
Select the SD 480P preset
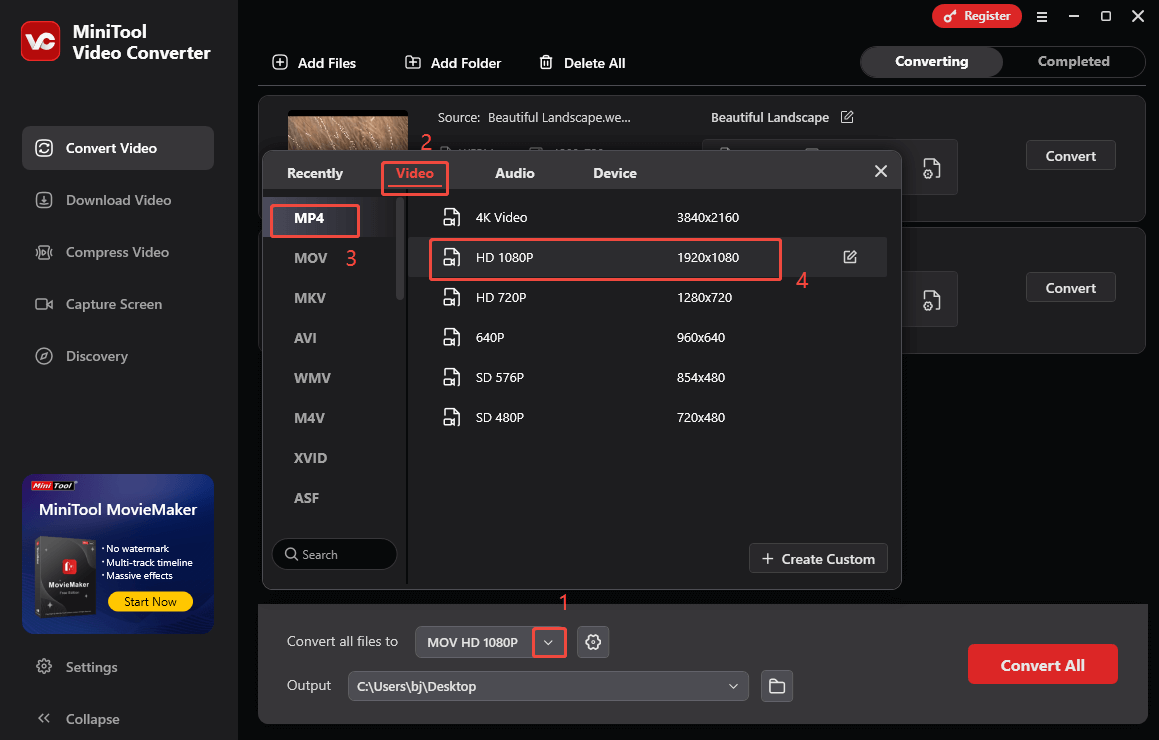click(x=648, y=417)
